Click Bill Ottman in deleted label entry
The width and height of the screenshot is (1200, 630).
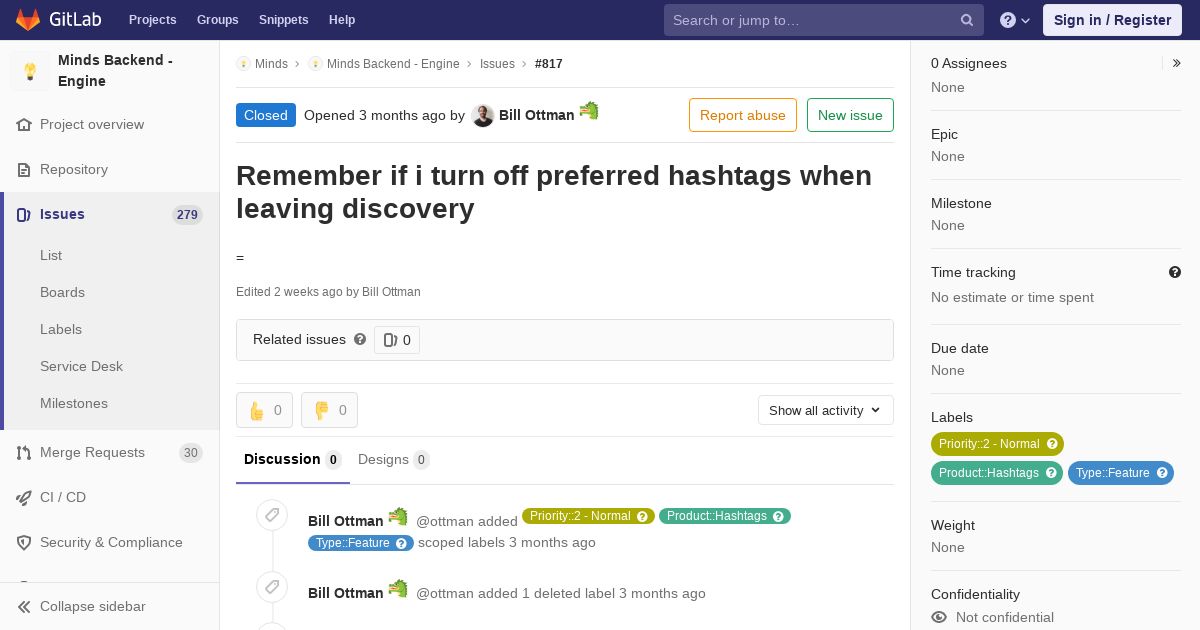click(345, 593)
